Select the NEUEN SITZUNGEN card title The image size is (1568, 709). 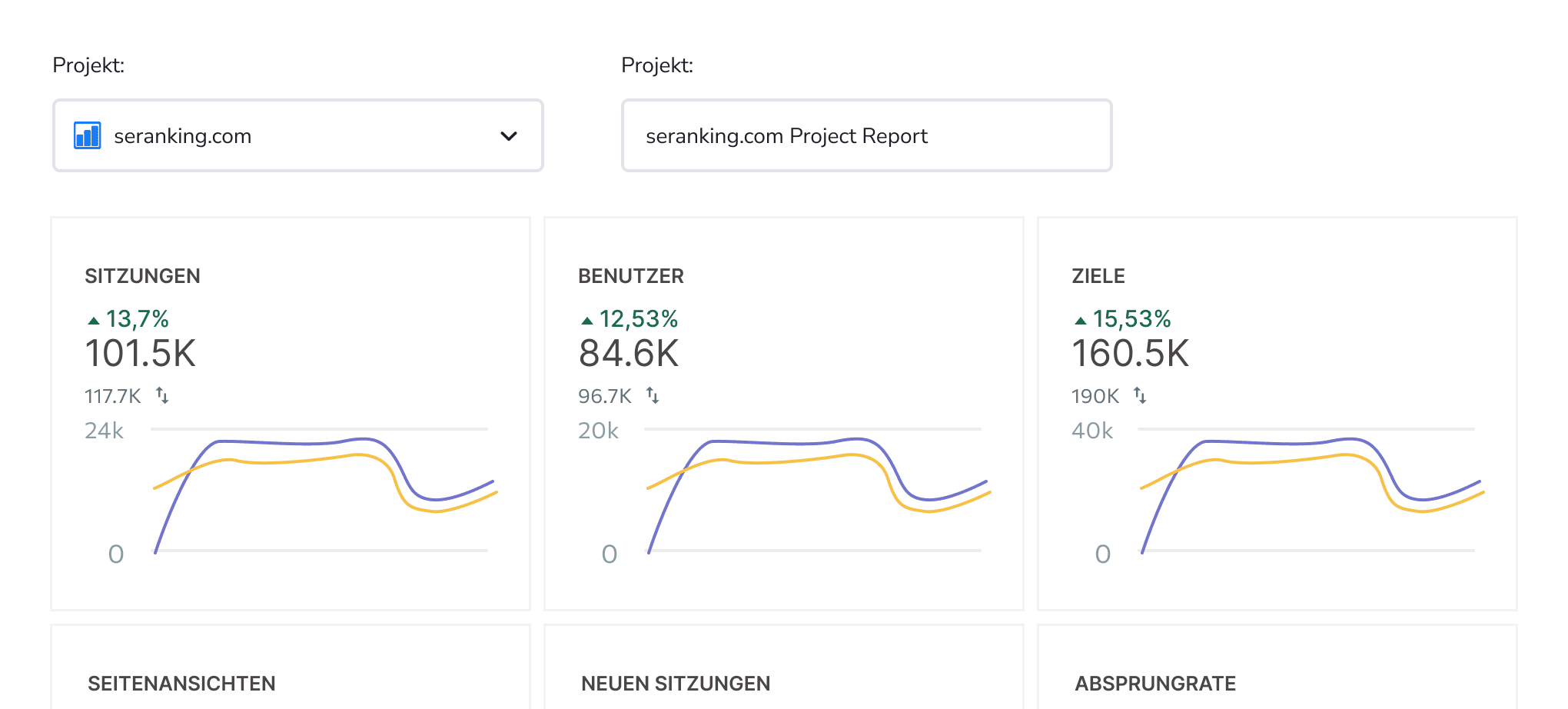(676, 684)
